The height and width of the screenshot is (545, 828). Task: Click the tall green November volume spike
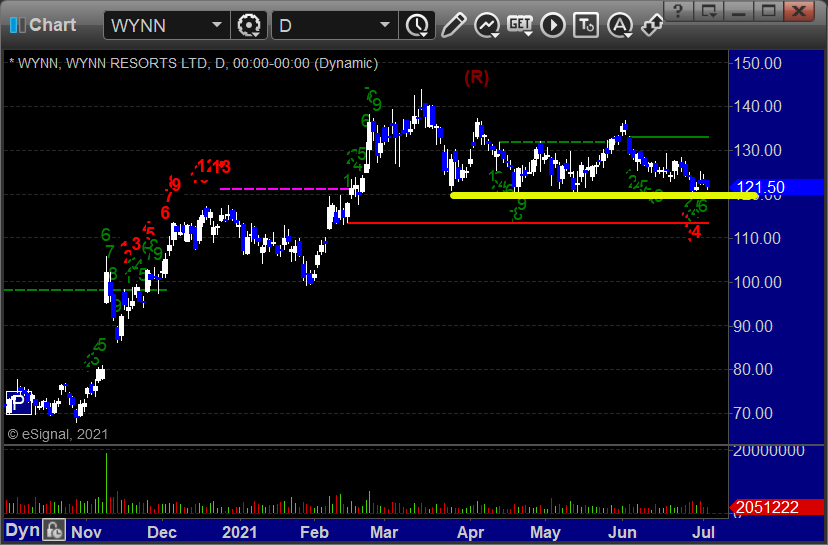107,483
